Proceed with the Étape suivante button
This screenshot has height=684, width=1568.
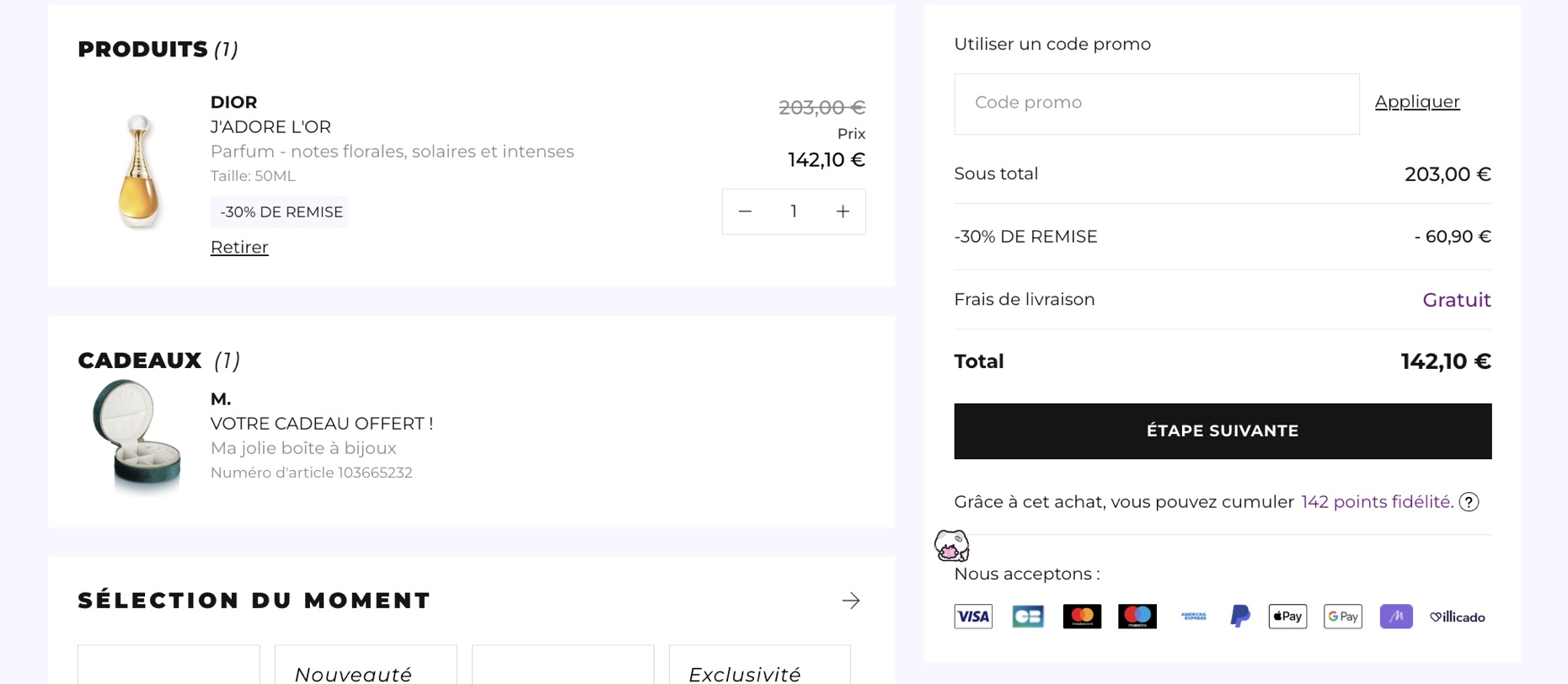tap(1223, 431)
